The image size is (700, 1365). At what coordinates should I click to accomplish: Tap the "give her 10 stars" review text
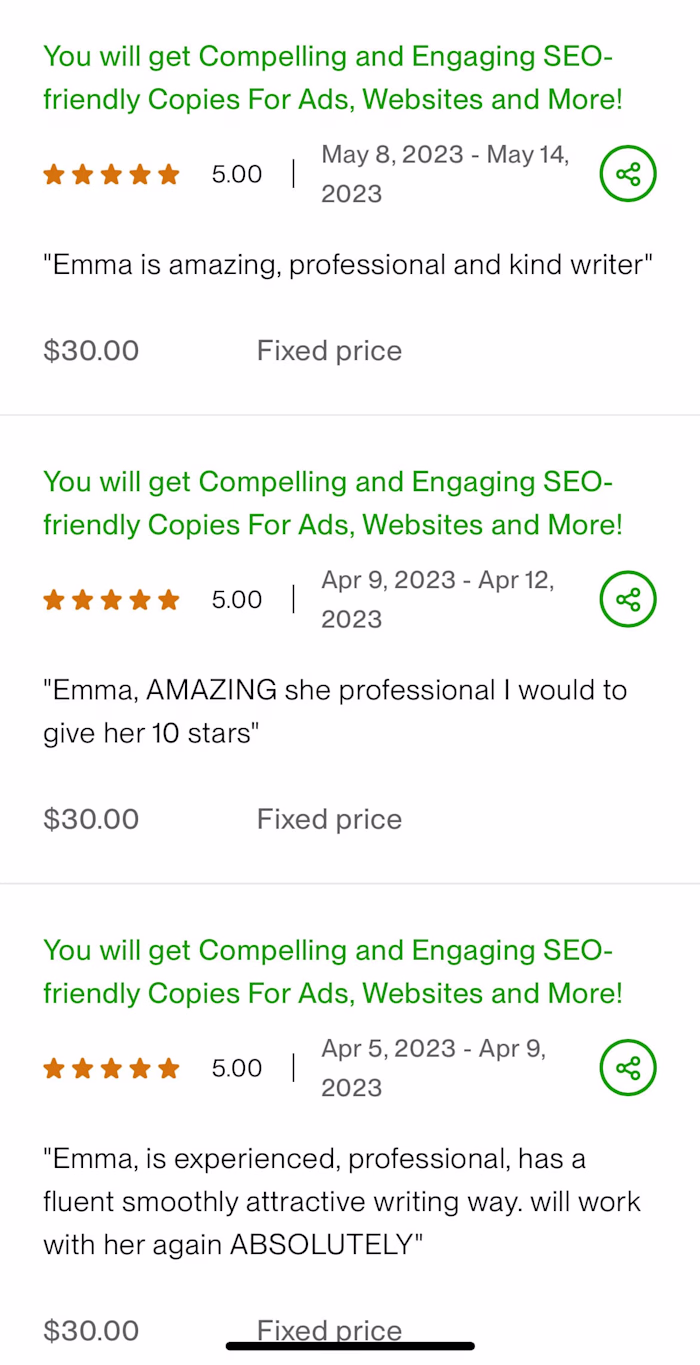pyautogui.click(x=151, y=734)
